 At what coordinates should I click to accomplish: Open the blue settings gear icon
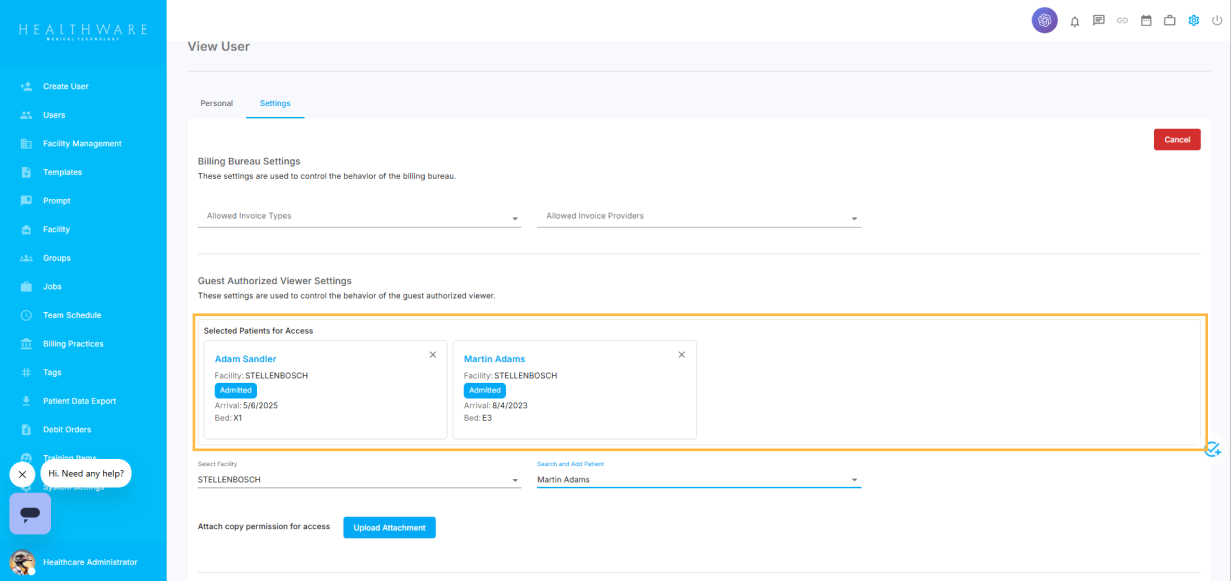point(1193,20)
